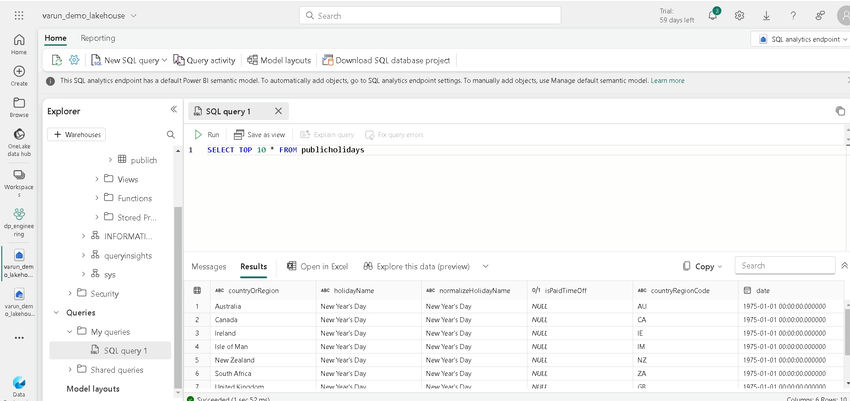Open the Copy dropdown in results
This screenshot has height=401, width=850.
click(x=703, y=266)
